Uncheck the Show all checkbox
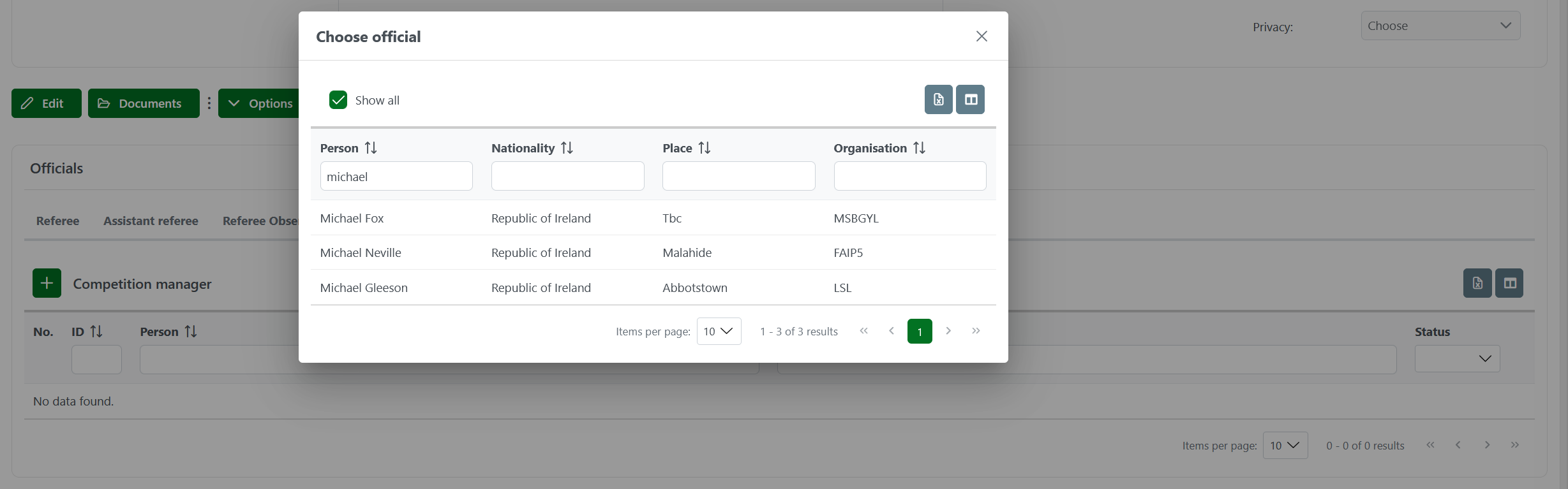Viewport: 1568px width, 489px height. pyautogui.click(x=338, y=100)
